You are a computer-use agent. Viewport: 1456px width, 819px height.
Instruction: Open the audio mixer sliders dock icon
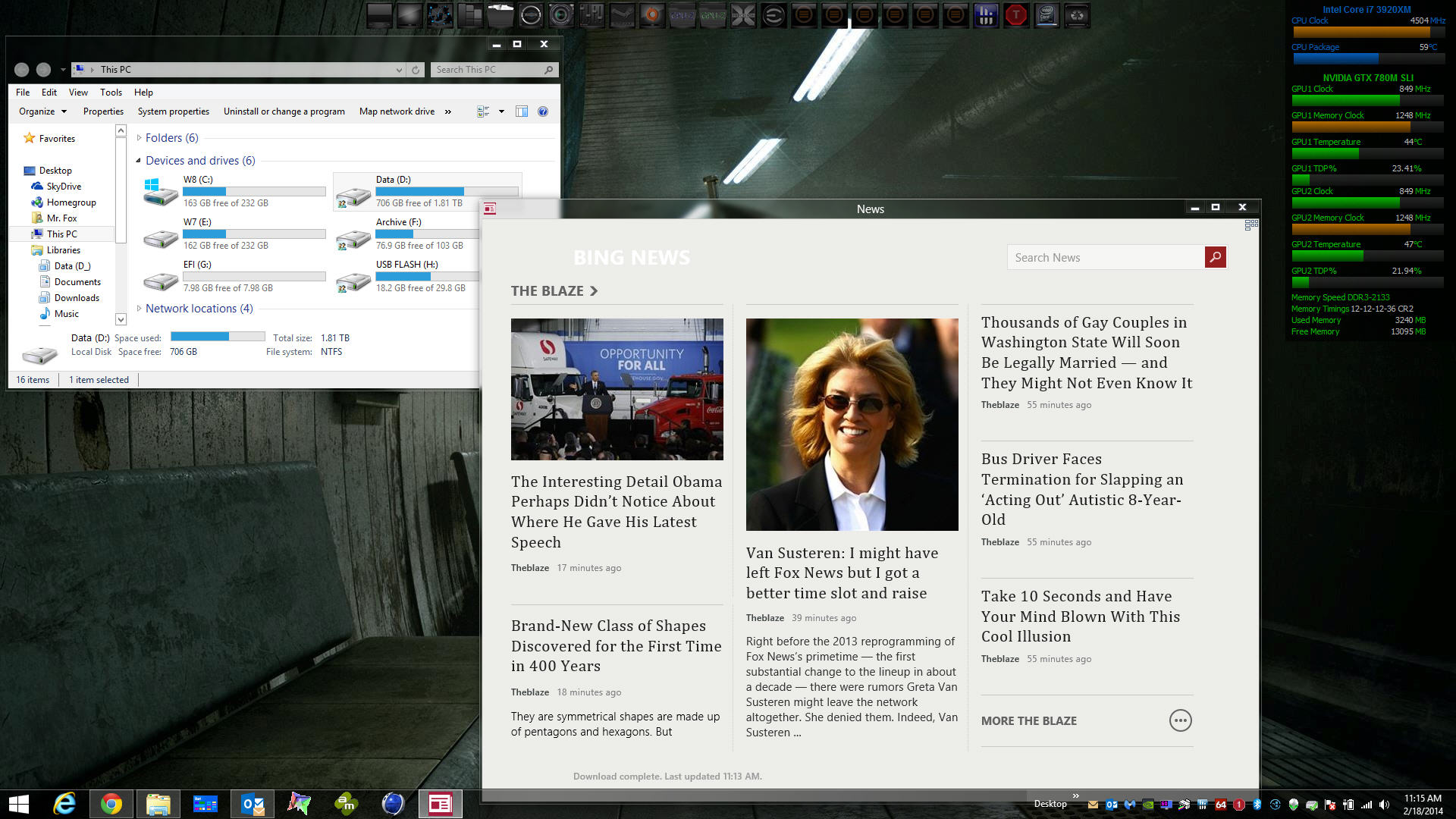(x=591, y=15)
